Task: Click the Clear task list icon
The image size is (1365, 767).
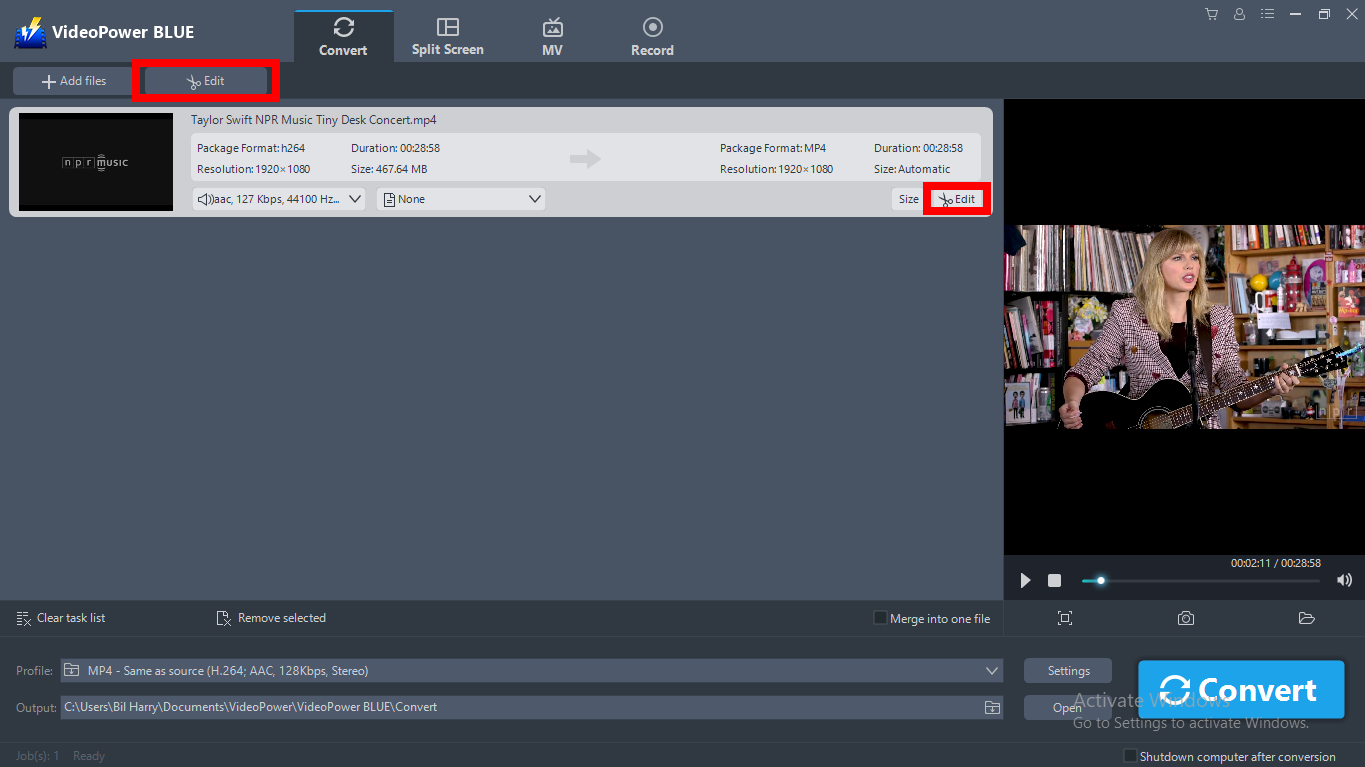Action: coord(22,618)
